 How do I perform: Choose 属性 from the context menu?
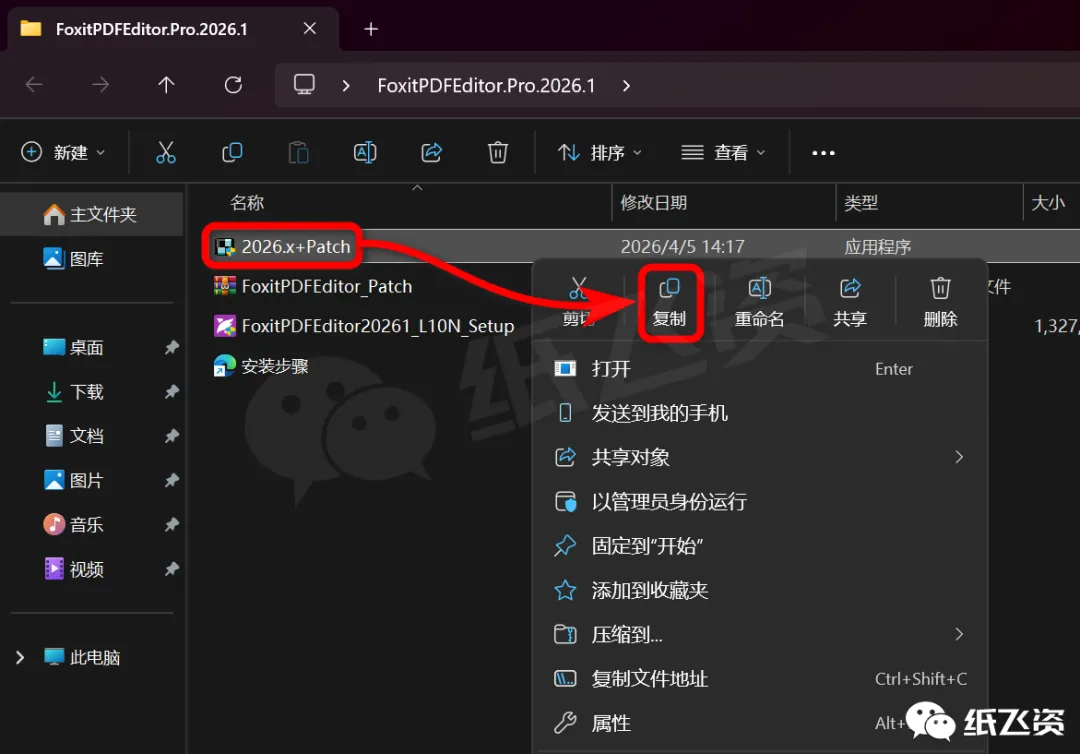pos(759,723)
